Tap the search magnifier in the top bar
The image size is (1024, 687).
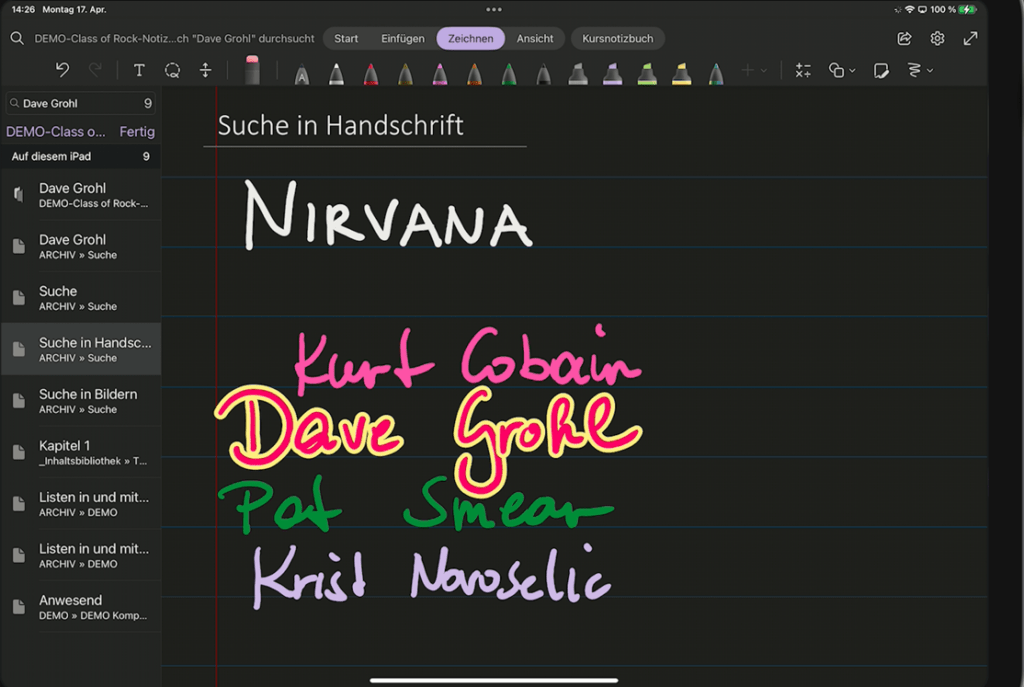pyautogui.click(x=17, y=39)
